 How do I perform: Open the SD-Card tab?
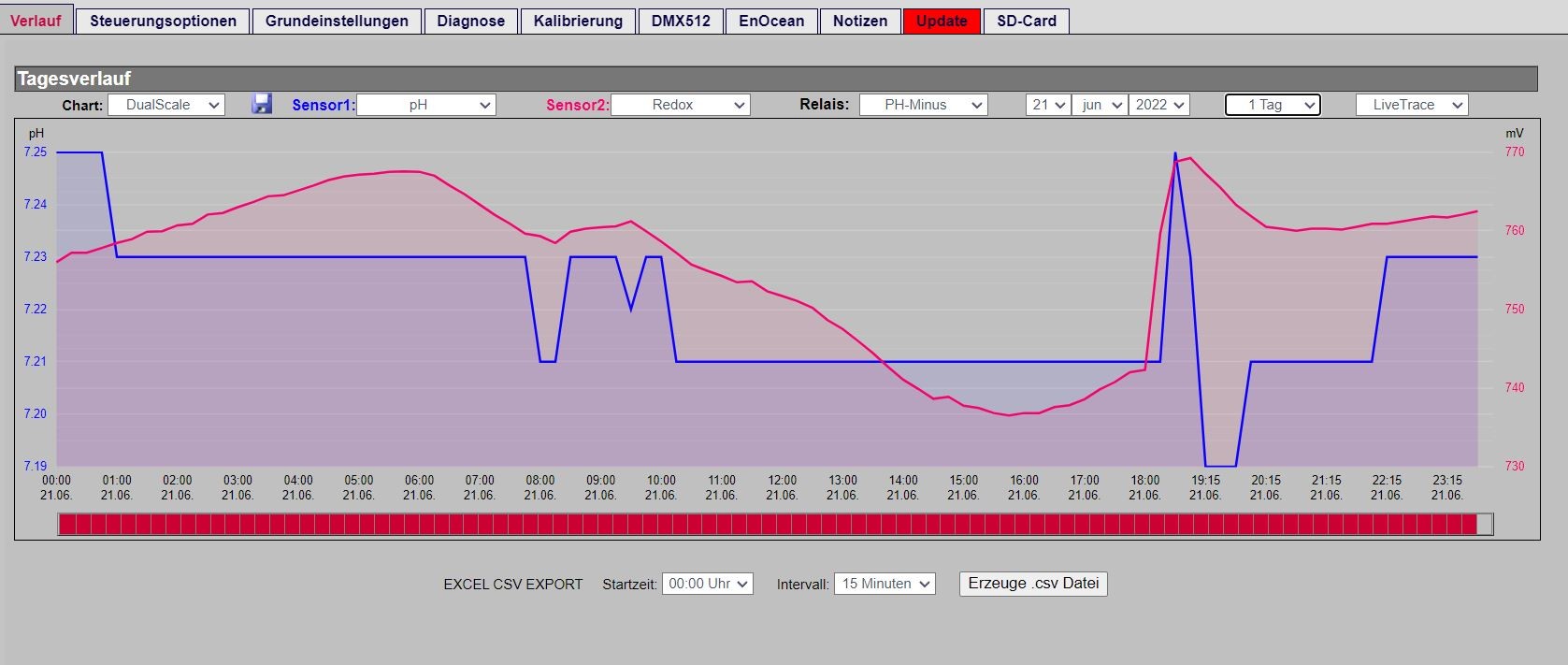[x=1026, y=21]
